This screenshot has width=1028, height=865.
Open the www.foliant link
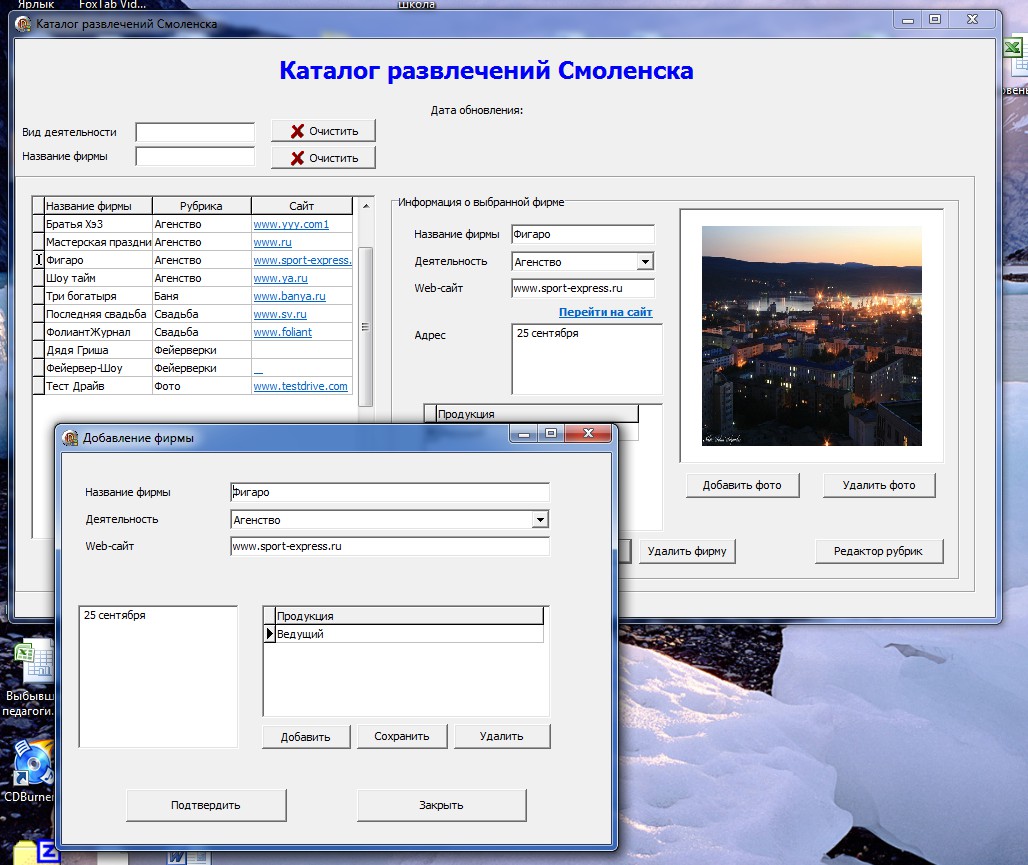pyautogui.click(x=283, y=332)
